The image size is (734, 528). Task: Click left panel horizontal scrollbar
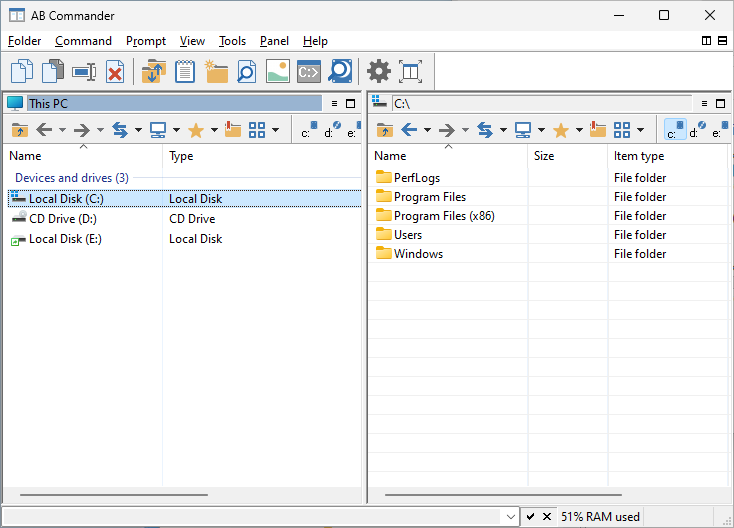pyautogui.click(x=114, y=494)
